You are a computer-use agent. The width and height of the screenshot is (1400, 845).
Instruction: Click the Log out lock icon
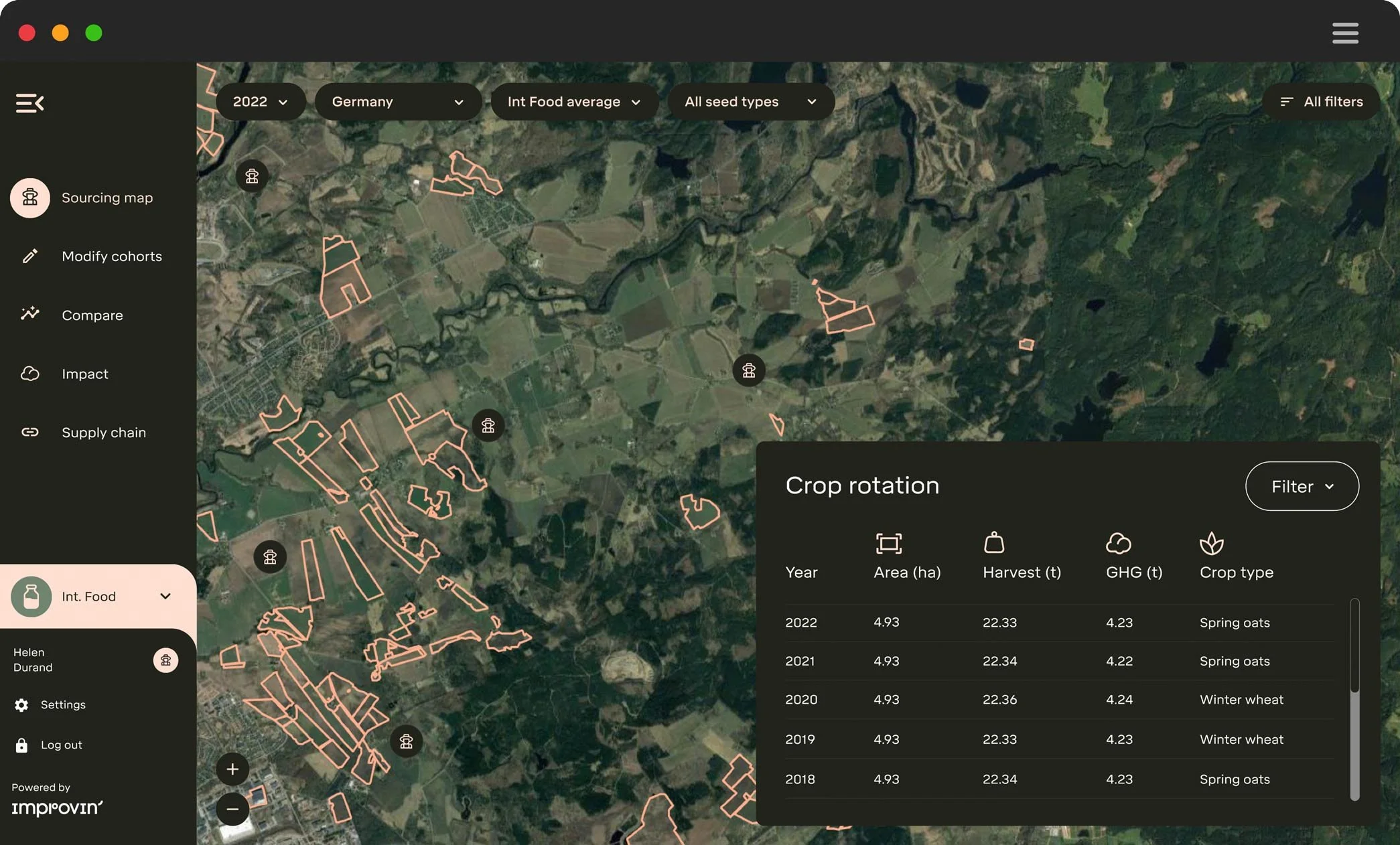click(21, 745)
